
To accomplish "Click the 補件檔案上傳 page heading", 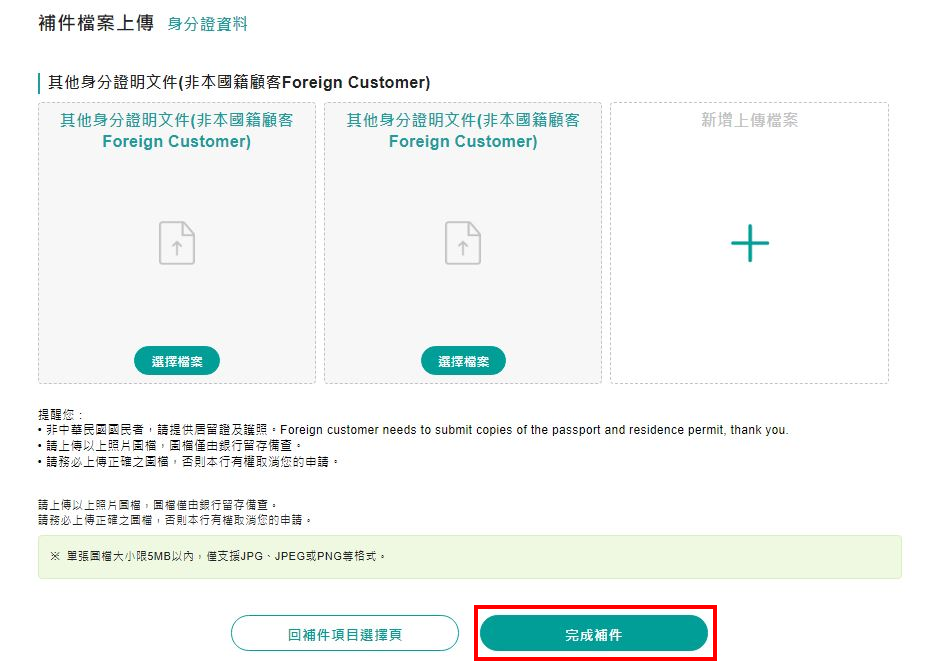I will 95,23.
